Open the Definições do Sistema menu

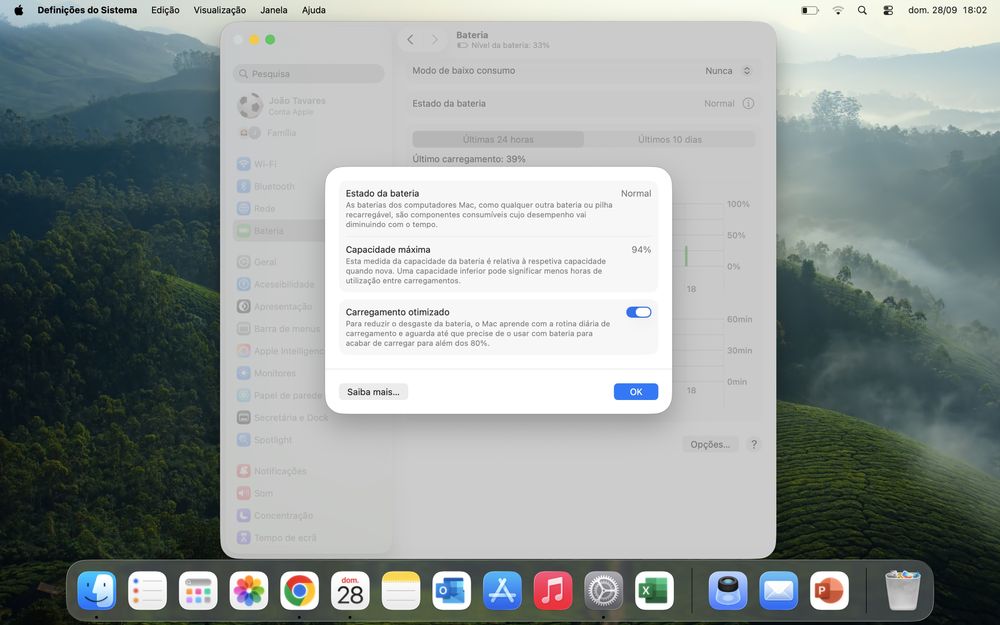pyautogui.click(x=87, y=10)
